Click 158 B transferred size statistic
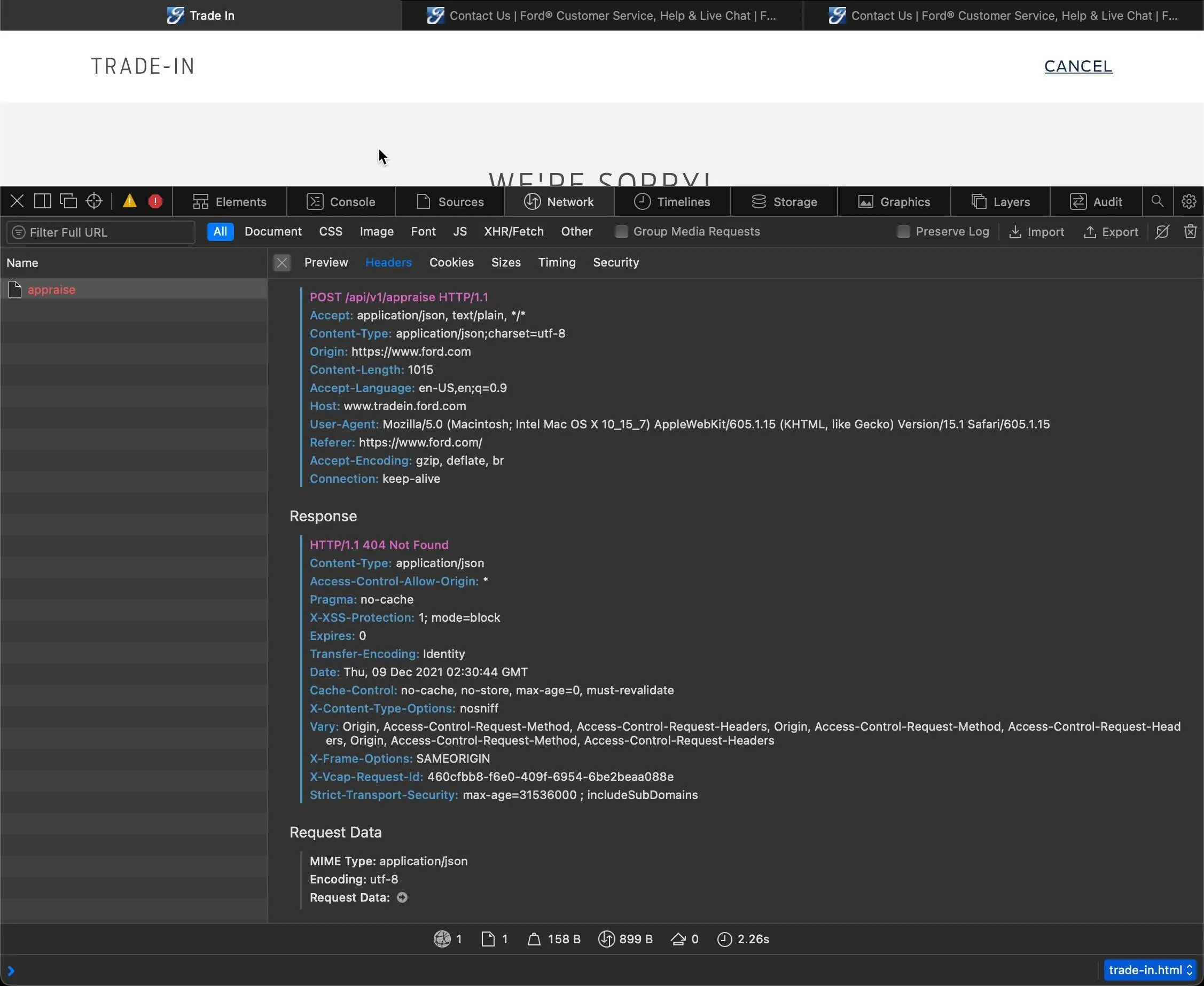Image resolution: width=1204 pixels, height=986 pixels. click(x=554, y=939)
